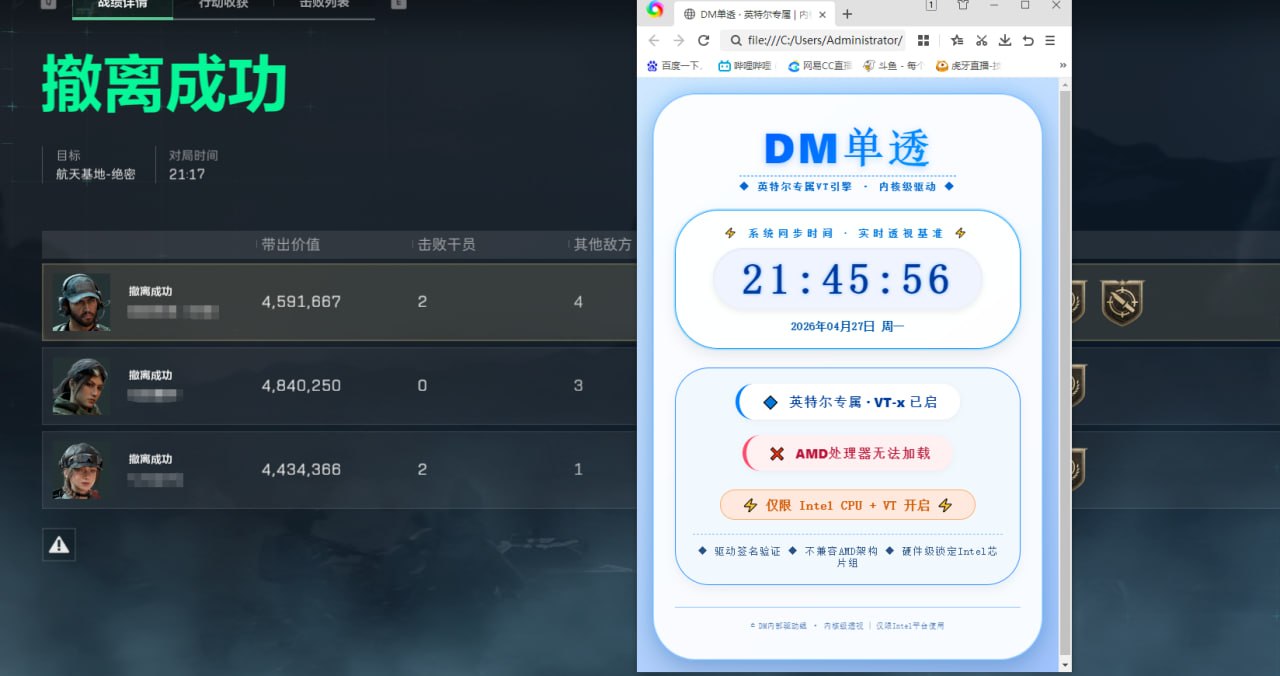Screen dimensions: 1280x676
Task: Click the extensions grid icon
Action: 923,40
